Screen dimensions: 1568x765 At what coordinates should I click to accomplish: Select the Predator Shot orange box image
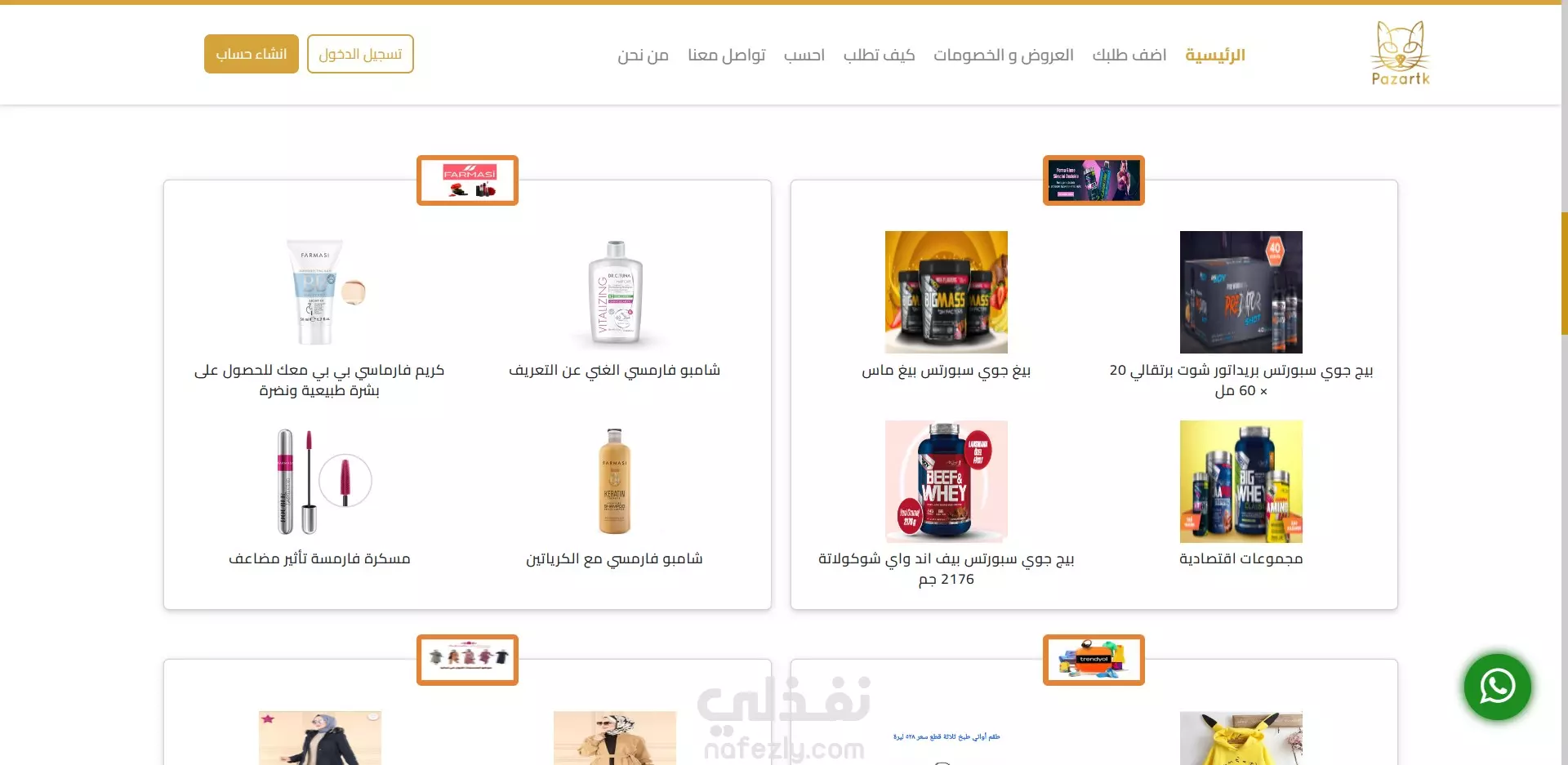[x=1241, y=292]
